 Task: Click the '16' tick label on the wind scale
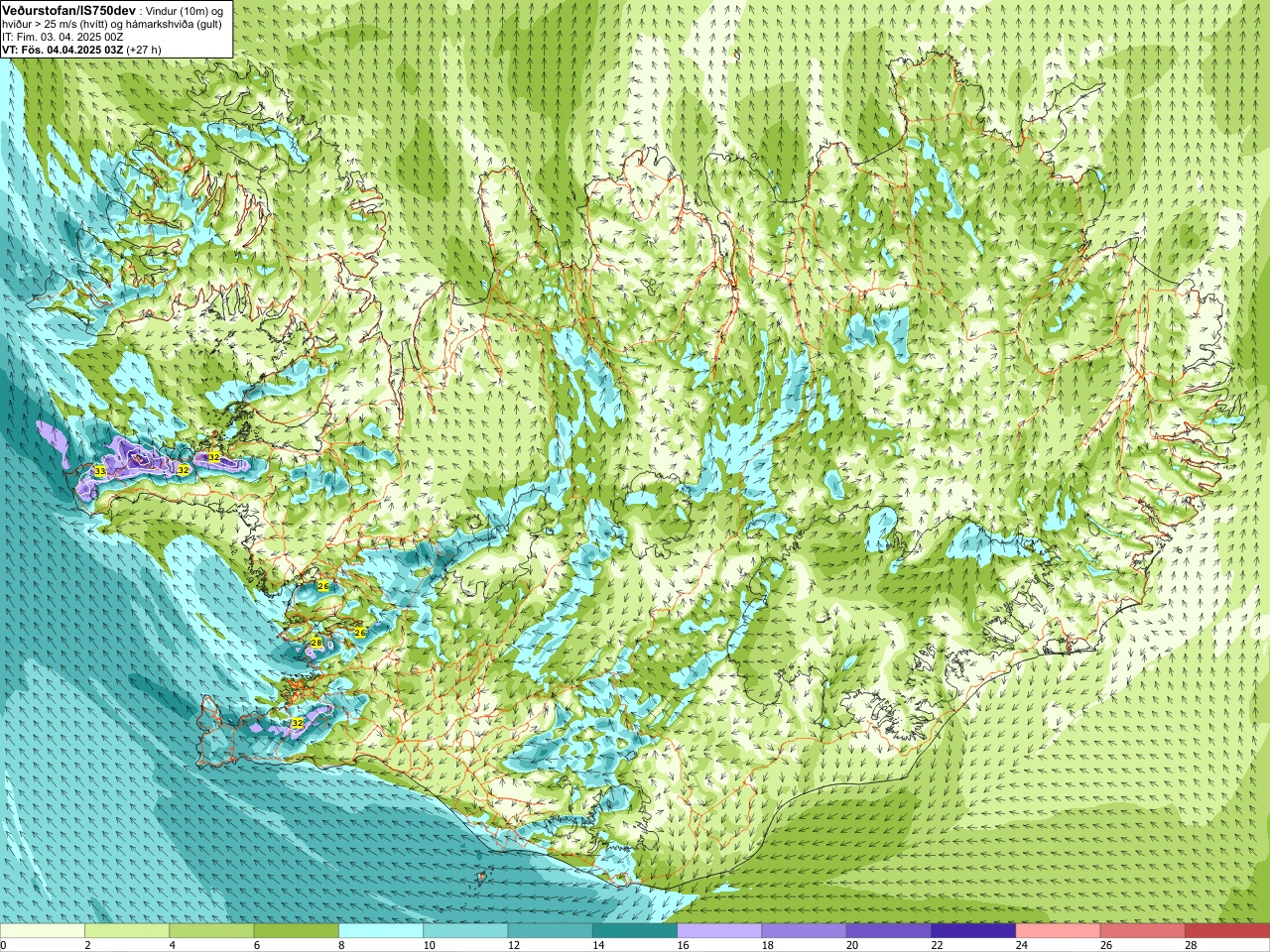click(683, 945)
